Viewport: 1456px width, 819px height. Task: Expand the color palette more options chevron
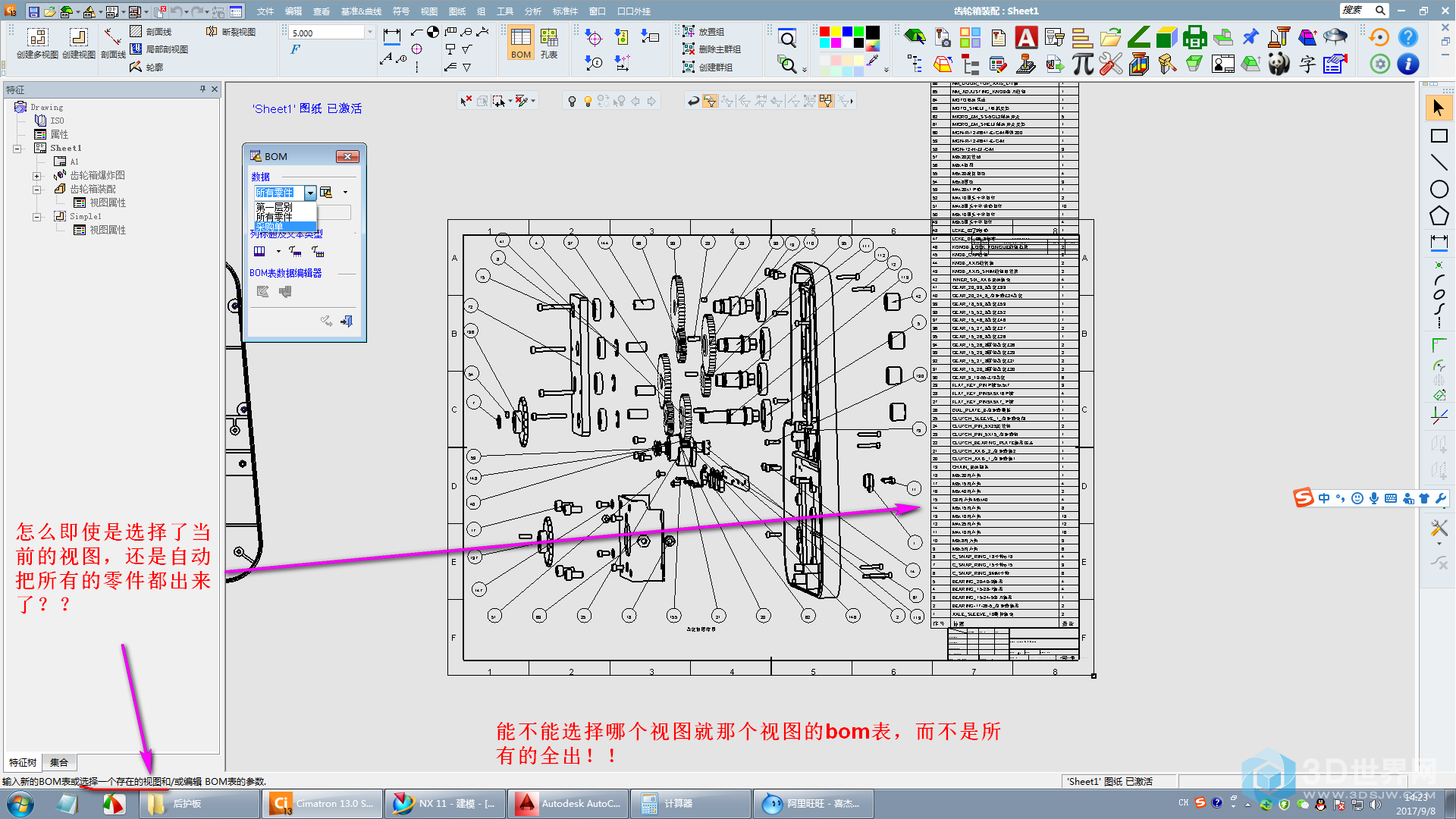coord(886,70)
